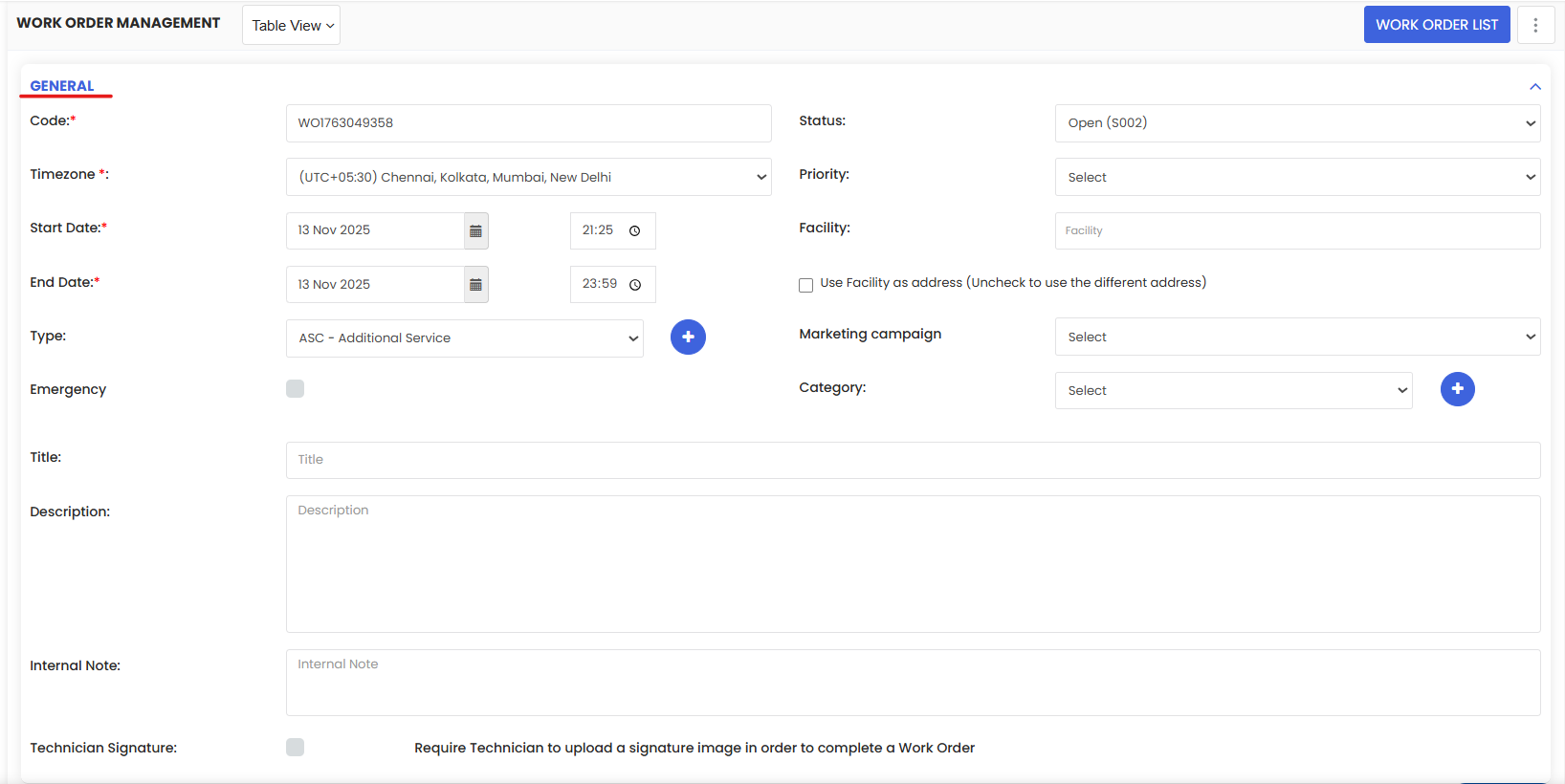Click the signature requirement text
Screen dimensions: 1565x784
coord(694,748)
